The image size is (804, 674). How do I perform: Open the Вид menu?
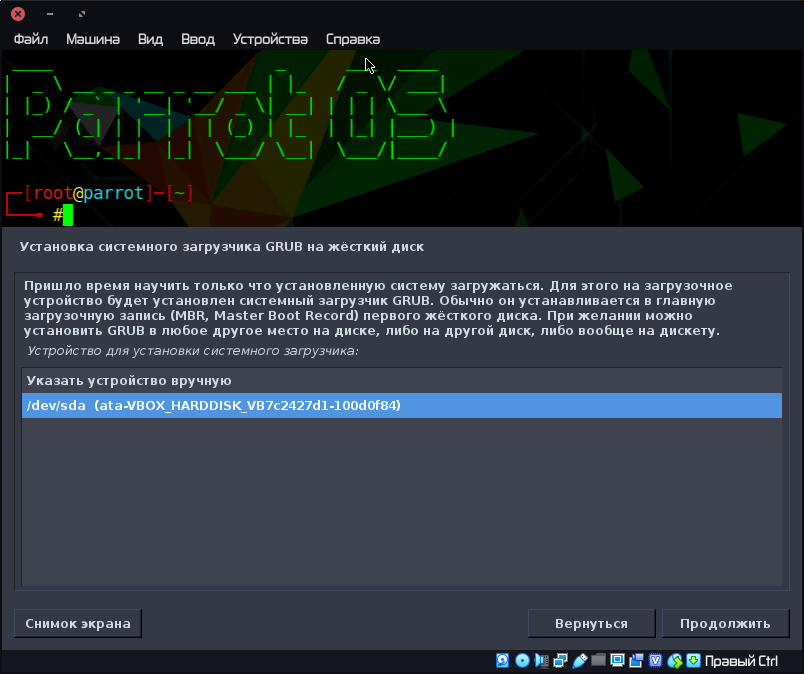point(150,39)
